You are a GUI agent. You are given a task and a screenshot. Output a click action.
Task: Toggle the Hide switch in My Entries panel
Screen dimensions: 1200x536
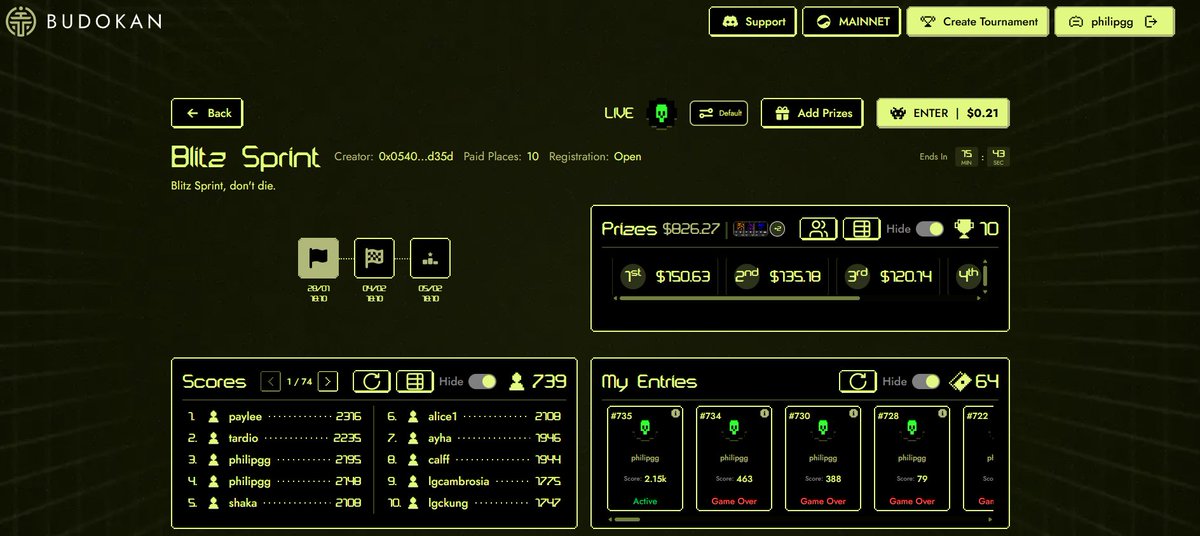tap(926, 381)
